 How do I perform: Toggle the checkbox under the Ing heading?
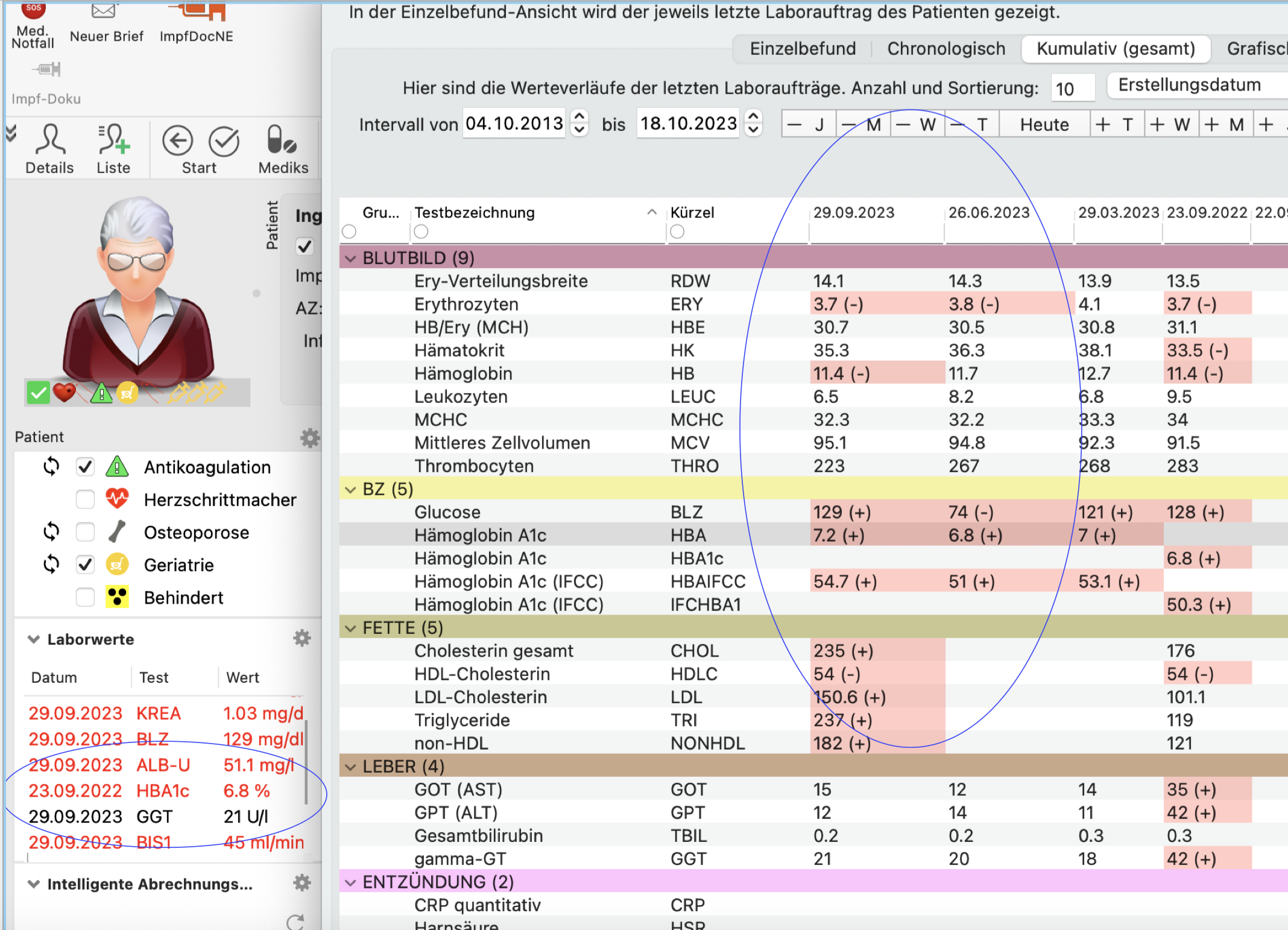[305, 245]
